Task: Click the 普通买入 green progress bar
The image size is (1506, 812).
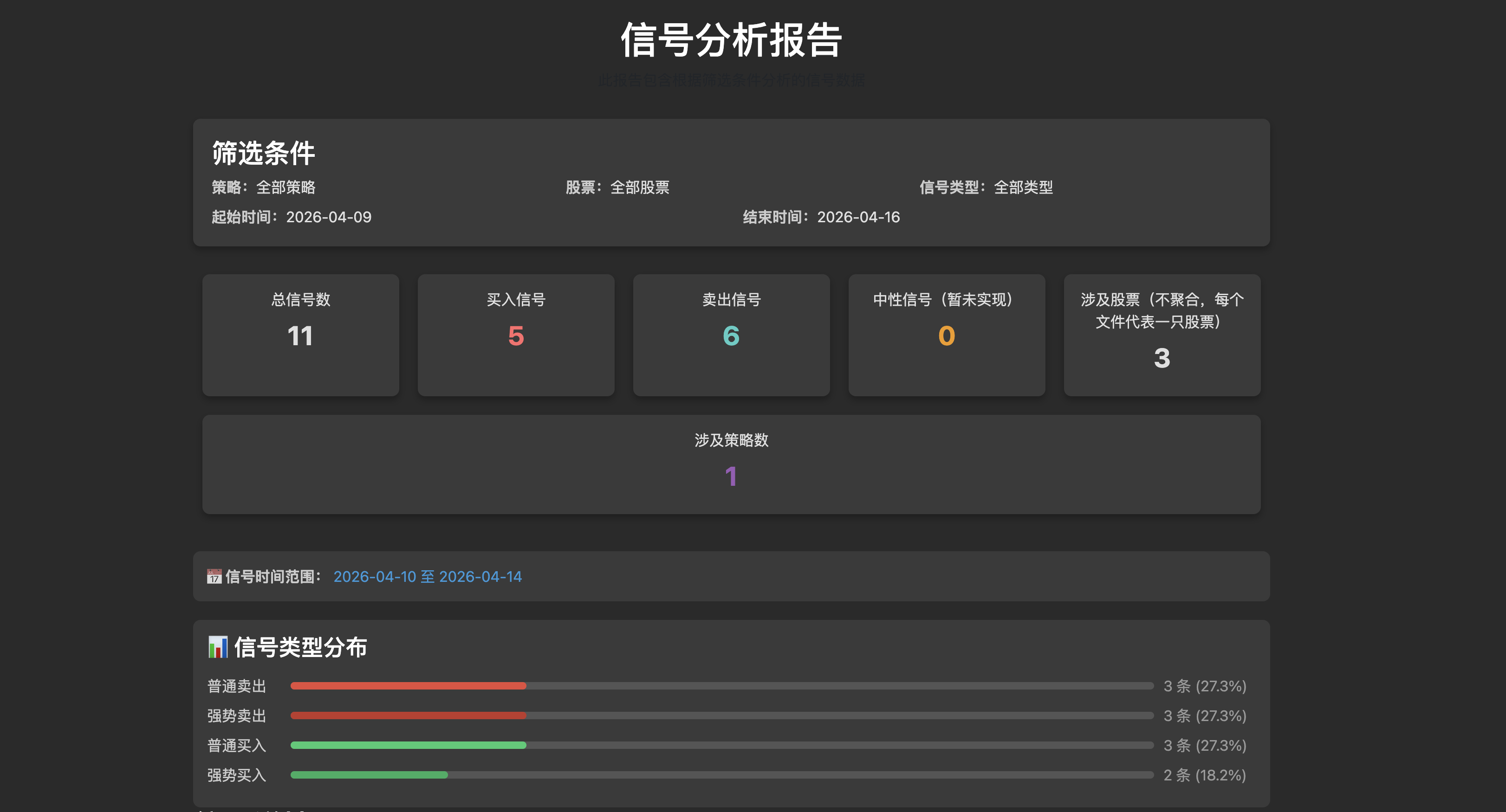Action: pyautogui.click(x=408, y=745)
